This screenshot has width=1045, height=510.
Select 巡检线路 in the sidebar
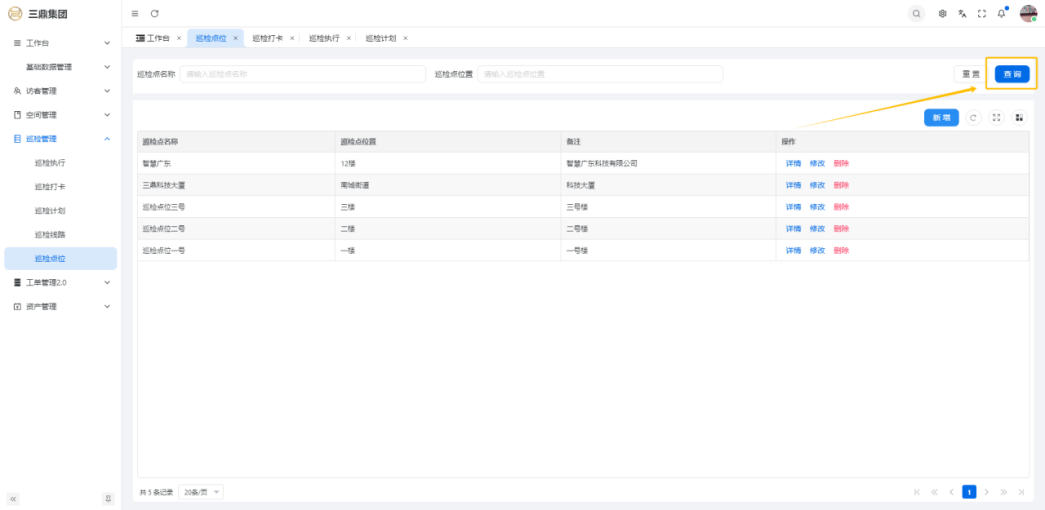pyautogui.click(x=50, y=235)
